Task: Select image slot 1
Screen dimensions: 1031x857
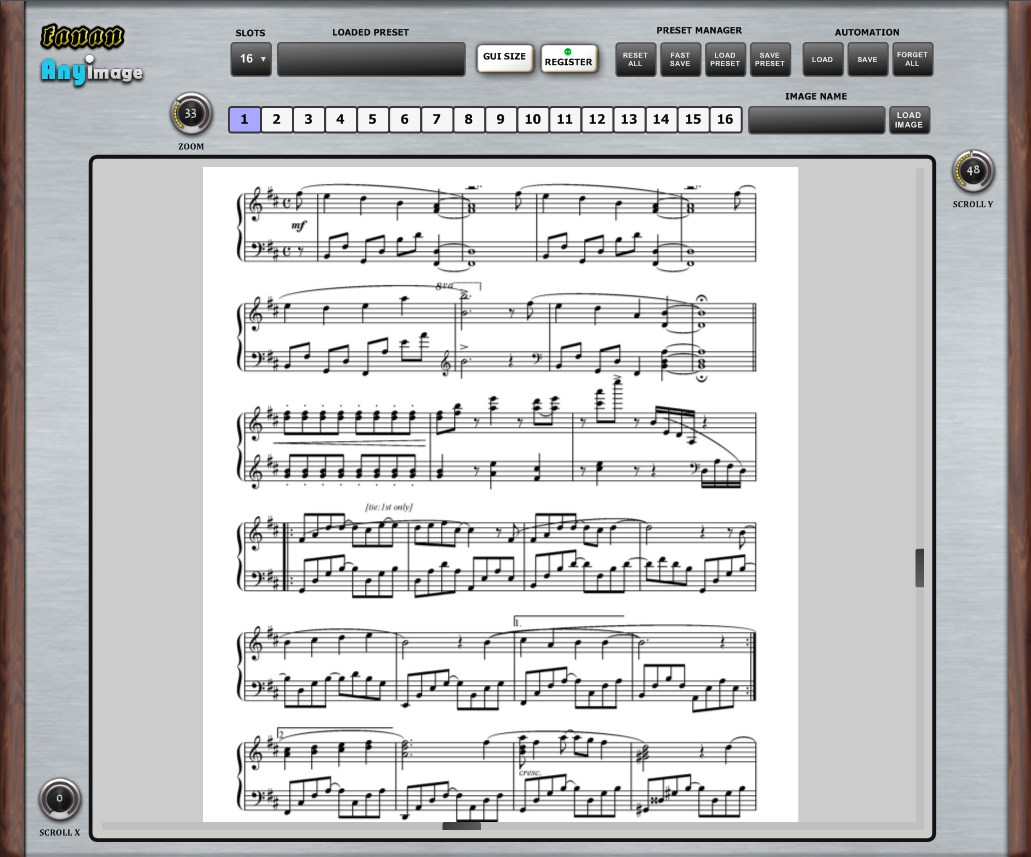Action: pyautogui.click(x=245, y=120)
